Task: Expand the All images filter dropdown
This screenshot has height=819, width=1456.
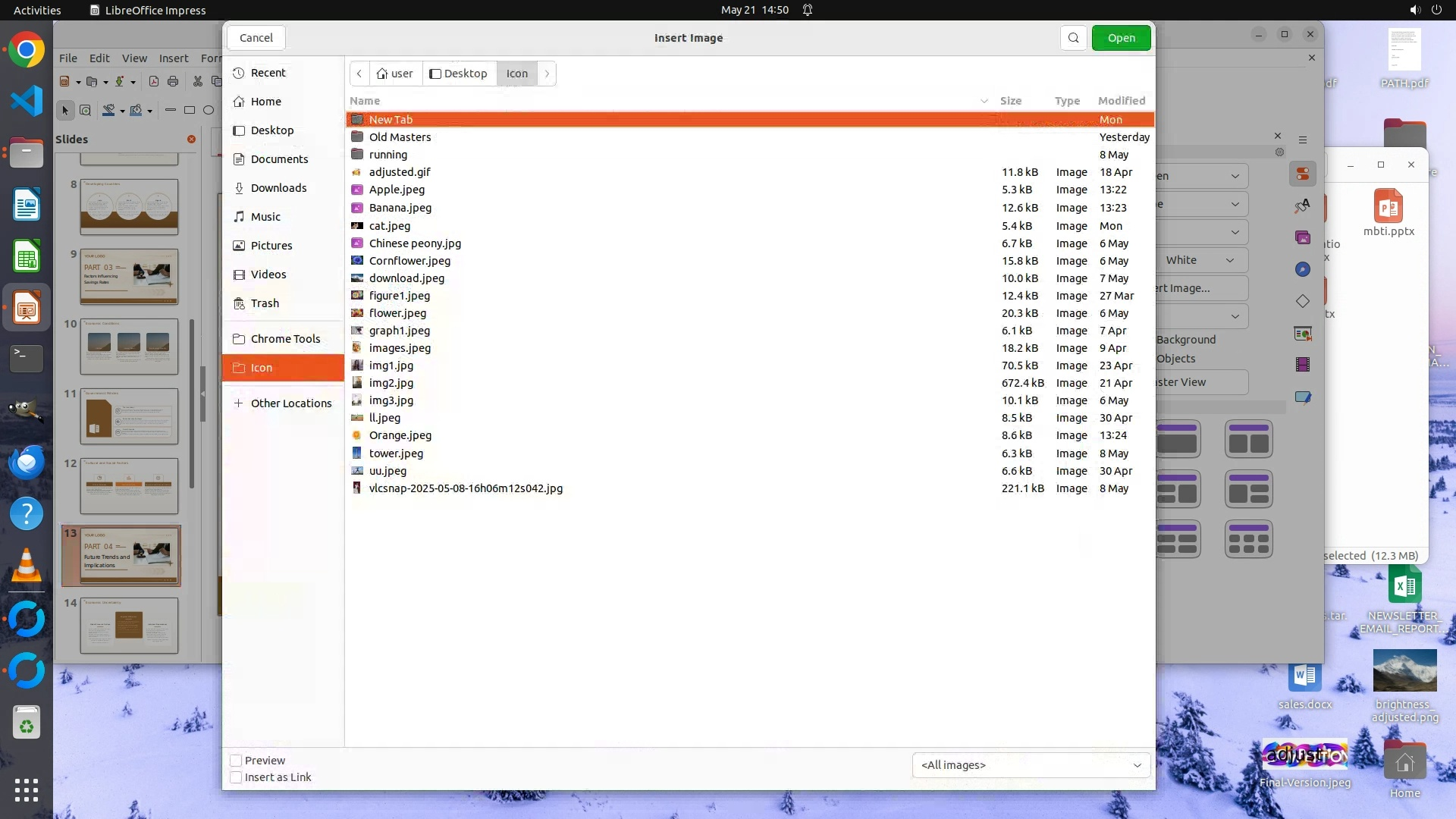Action: [1031, 765]
